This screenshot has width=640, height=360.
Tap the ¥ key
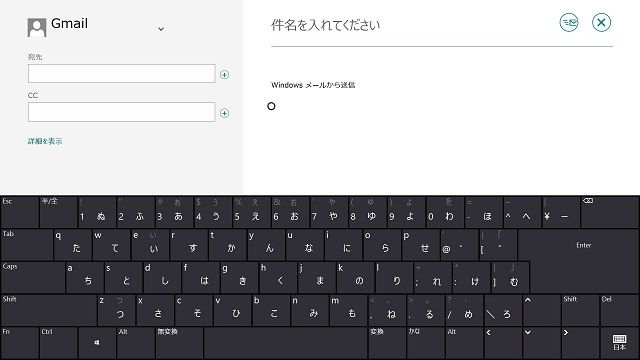(x=561, y=212)
